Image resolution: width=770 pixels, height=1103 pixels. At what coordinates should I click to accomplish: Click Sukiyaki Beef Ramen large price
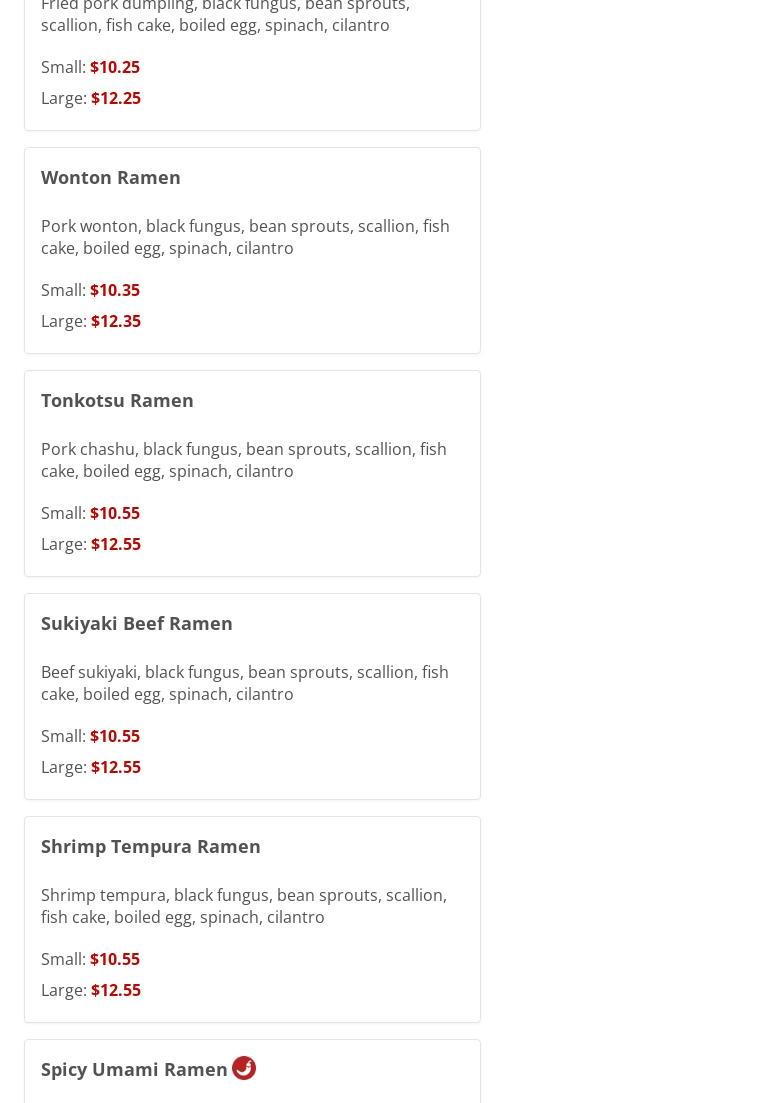[116, 767]
